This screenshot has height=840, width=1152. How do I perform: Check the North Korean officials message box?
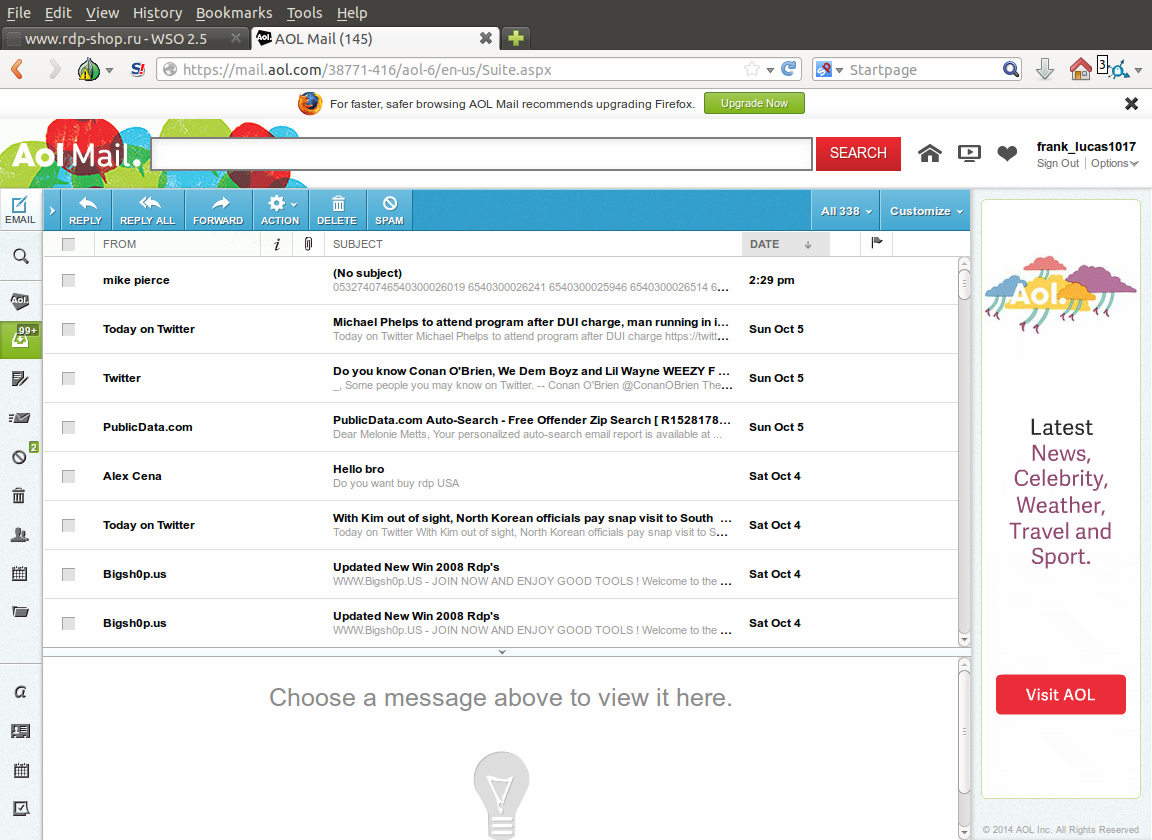point(68,525)
